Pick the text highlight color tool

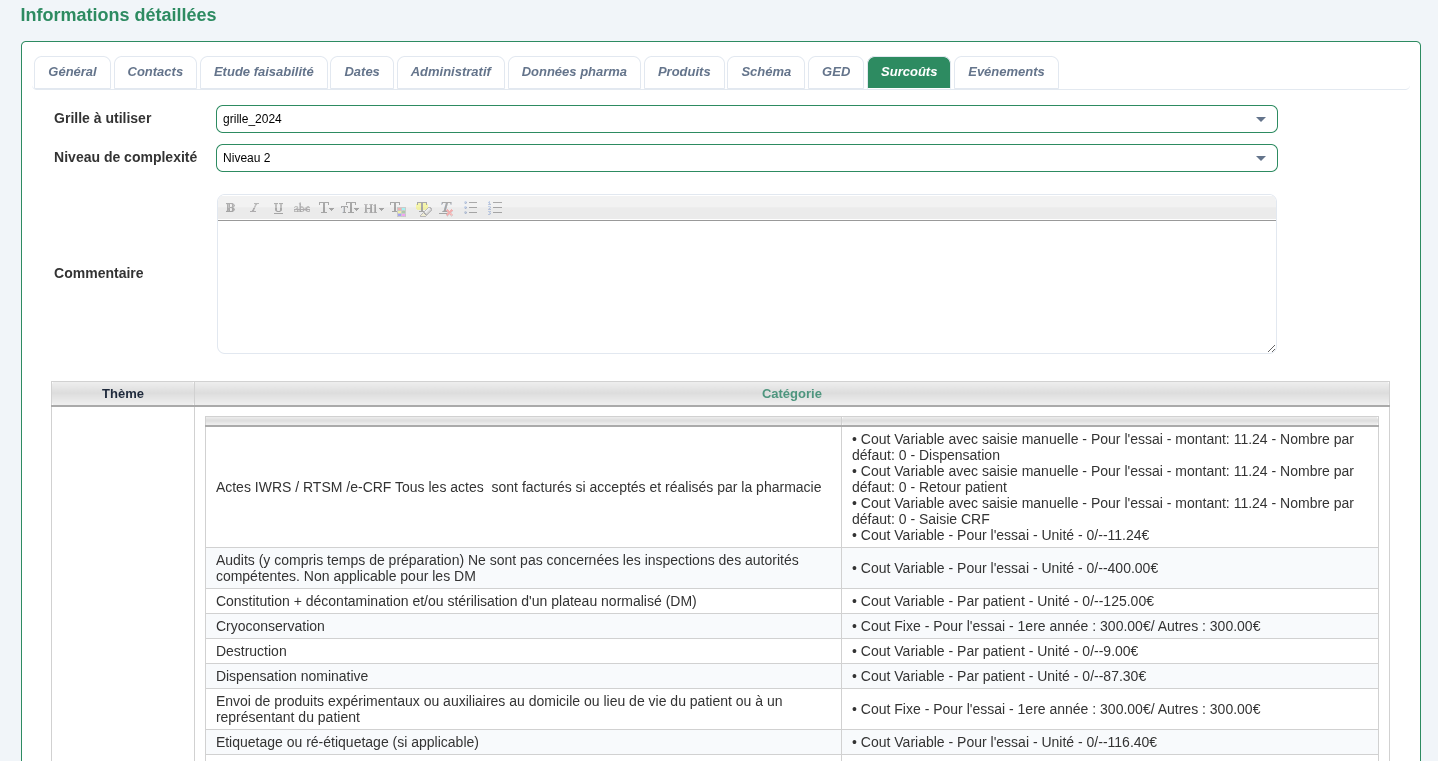423,208
